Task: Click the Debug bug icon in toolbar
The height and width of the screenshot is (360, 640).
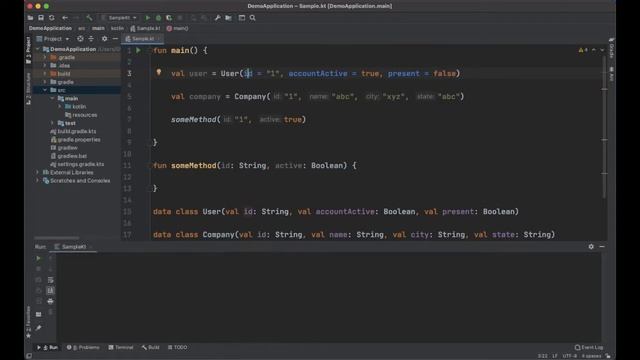Action: coord(158,18)
